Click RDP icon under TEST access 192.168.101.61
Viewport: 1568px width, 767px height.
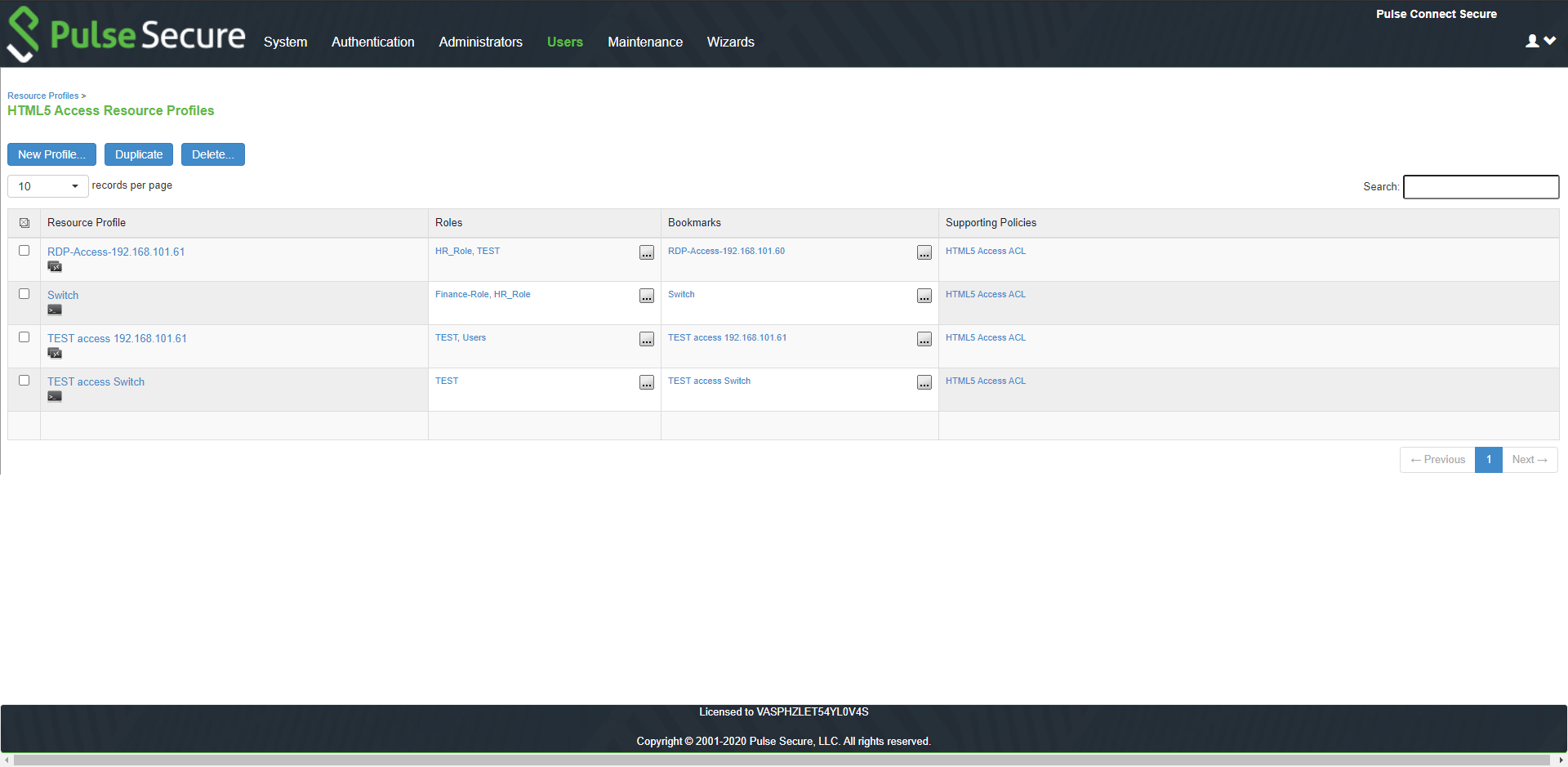point(55,354)
